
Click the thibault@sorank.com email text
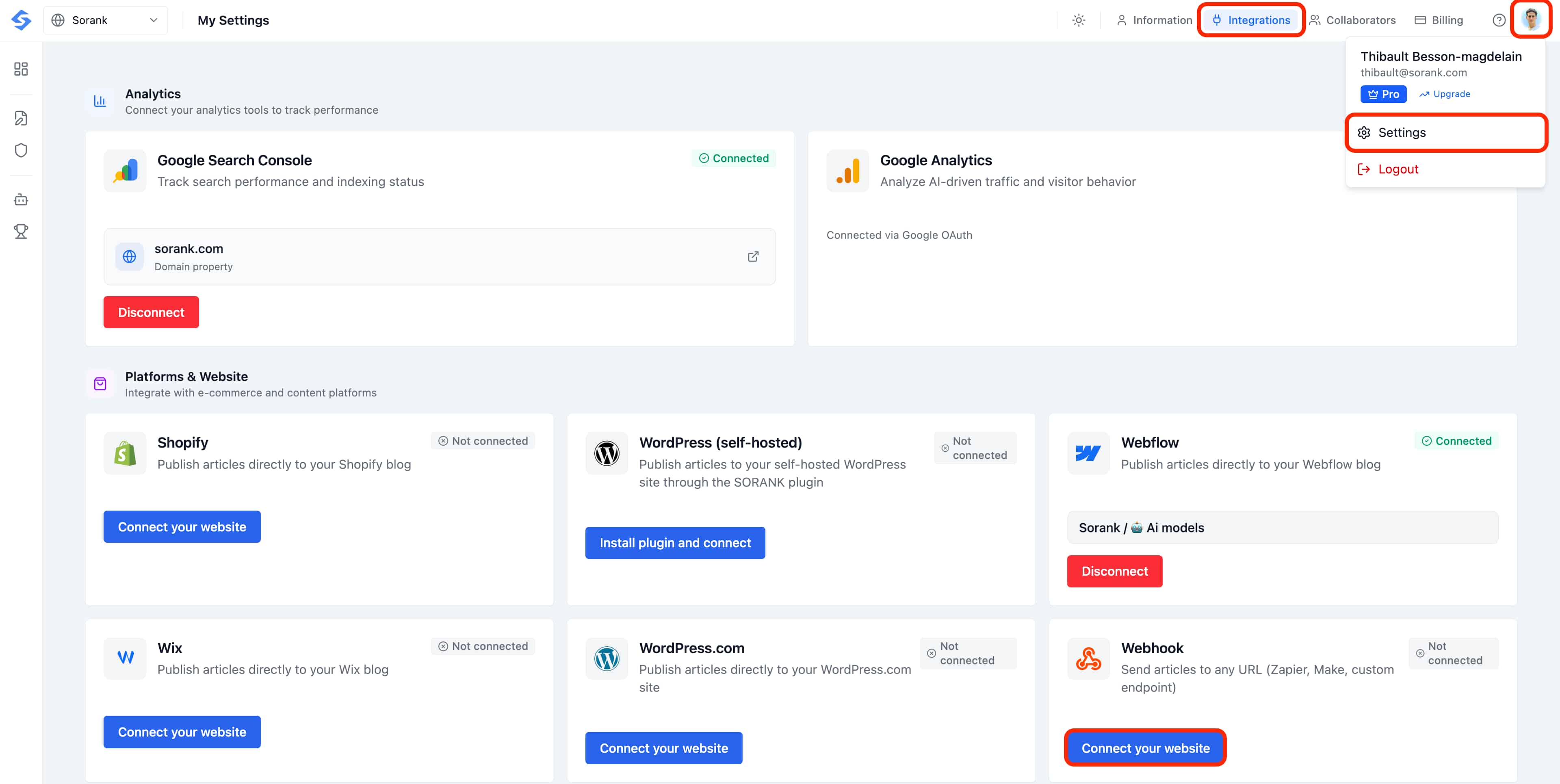pyautogui.click(x=1413, y=73)
